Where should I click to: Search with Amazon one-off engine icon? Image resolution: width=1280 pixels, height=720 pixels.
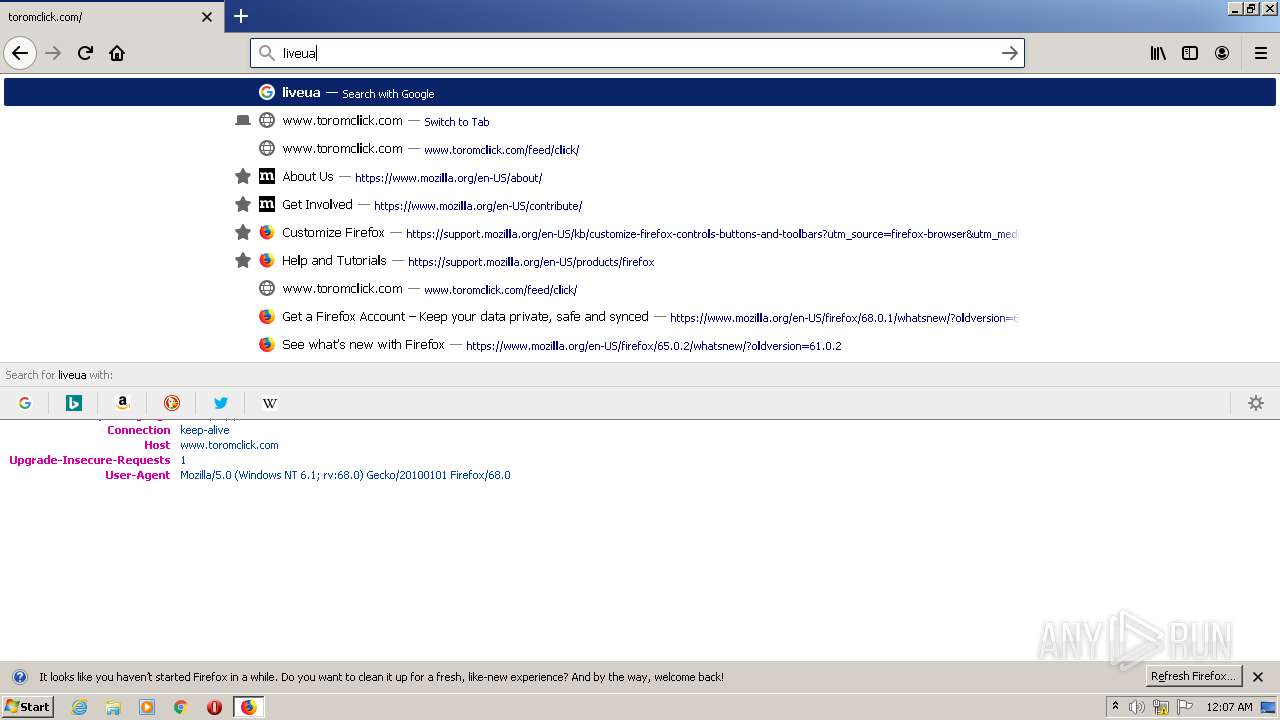pyautogui.click(x=123, y=403)
